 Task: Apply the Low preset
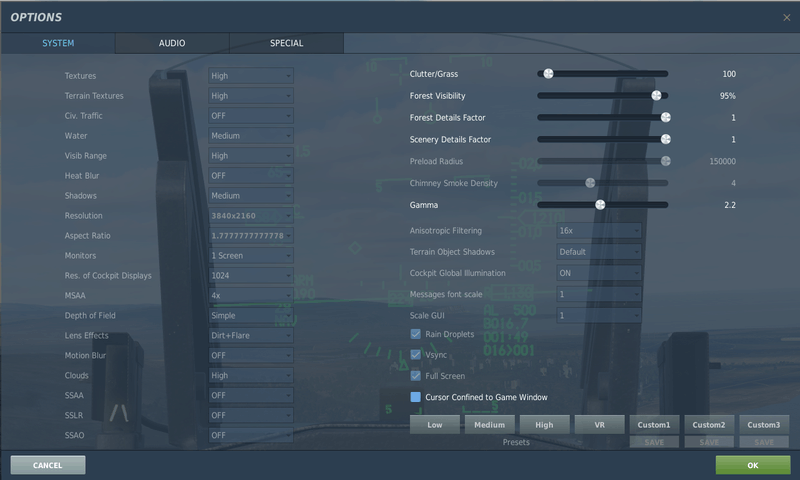tap(435, 424)
